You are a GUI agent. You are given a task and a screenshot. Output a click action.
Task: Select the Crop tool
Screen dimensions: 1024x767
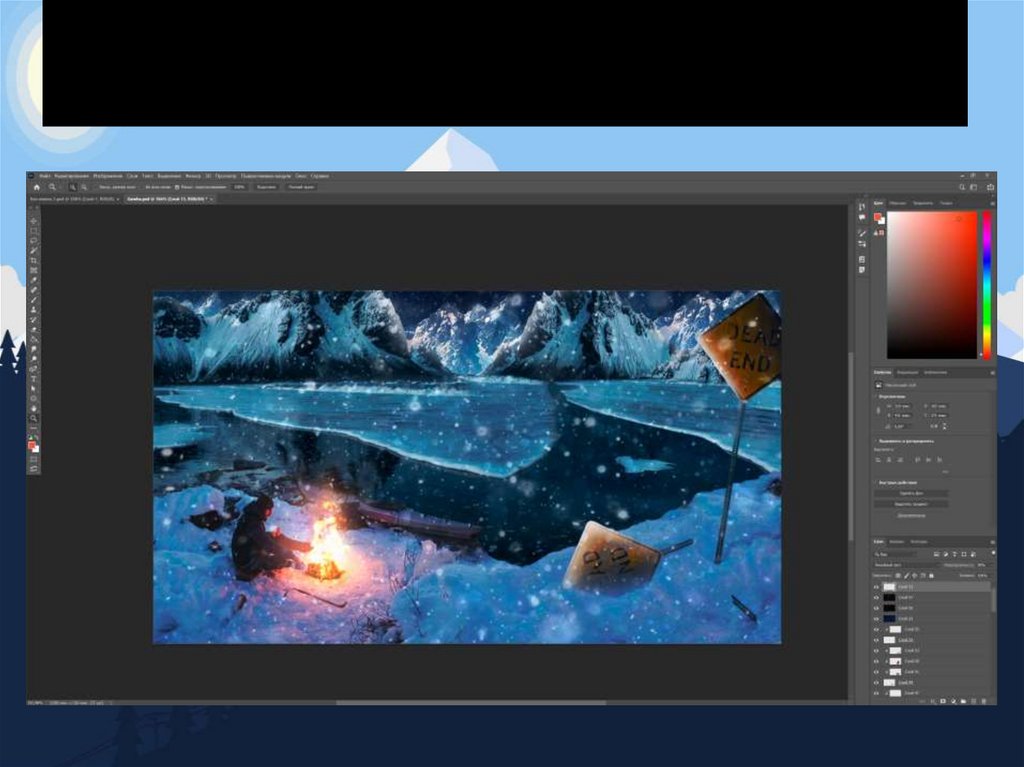click(33, 260)
